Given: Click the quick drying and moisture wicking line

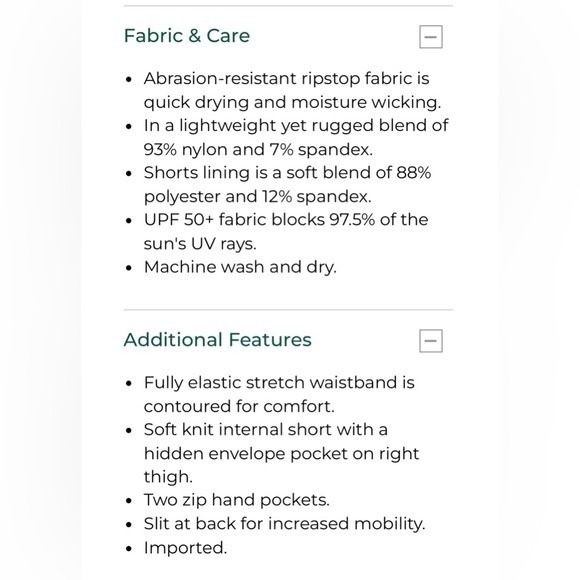Looking at the screenshot, I should coord(293,102).
